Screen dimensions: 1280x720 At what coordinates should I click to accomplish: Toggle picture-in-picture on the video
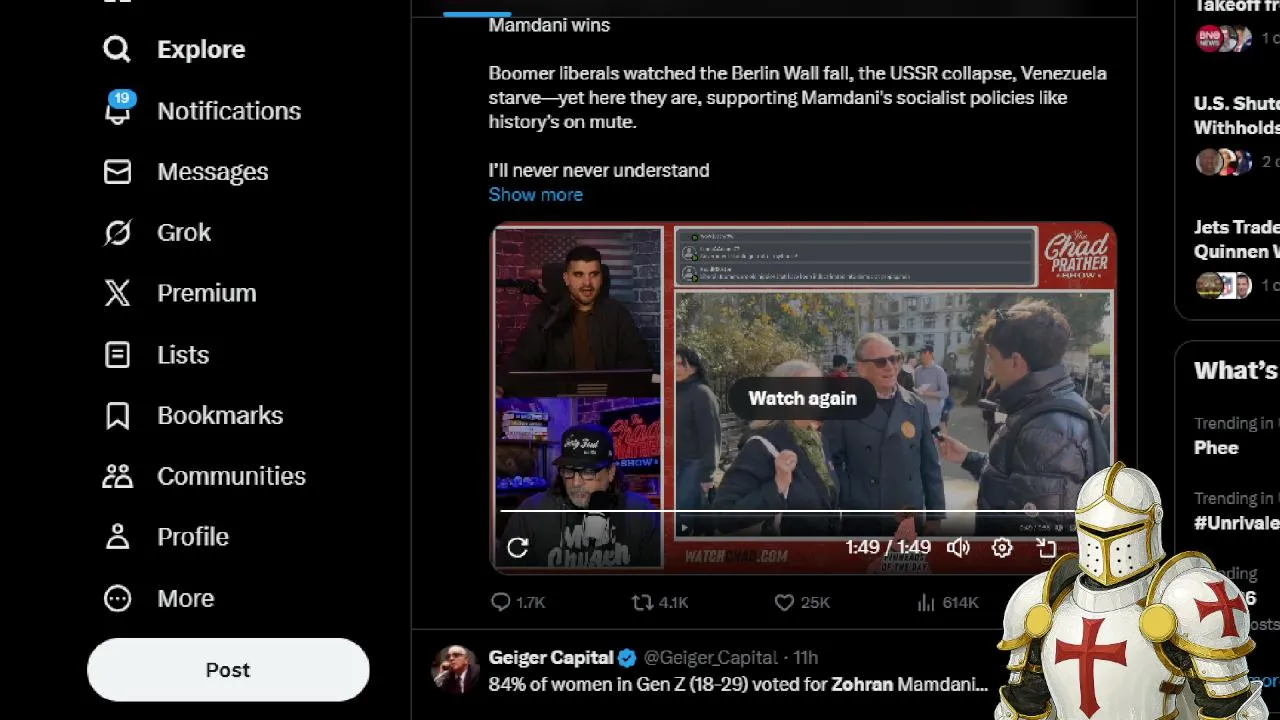point(1046,547)
